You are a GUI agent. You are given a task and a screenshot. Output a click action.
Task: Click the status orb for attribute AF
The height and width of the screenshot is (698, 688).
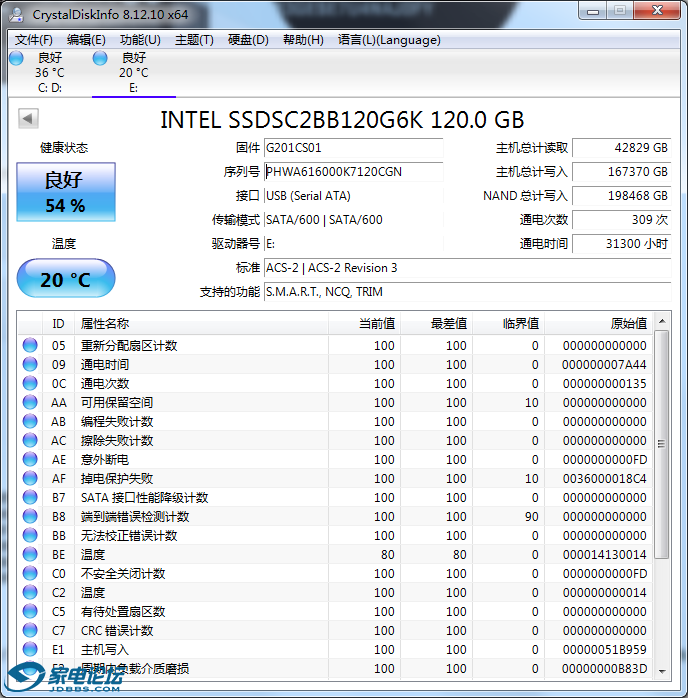point(30,478)
